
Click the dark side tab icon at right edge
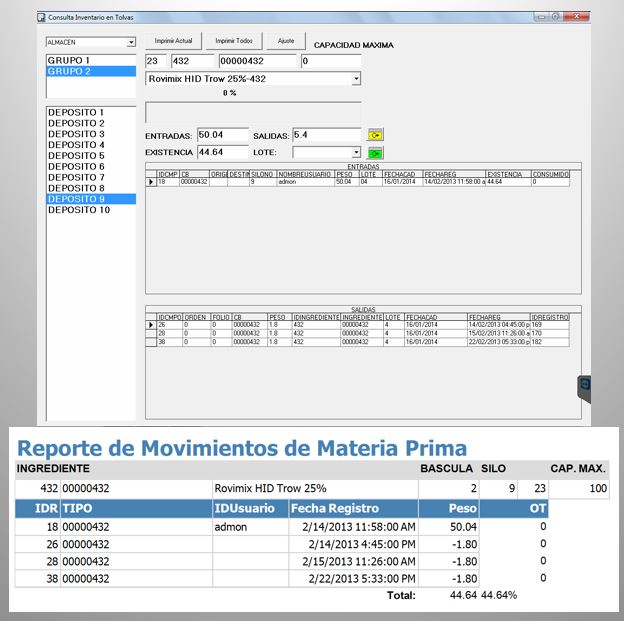(585, 389)
